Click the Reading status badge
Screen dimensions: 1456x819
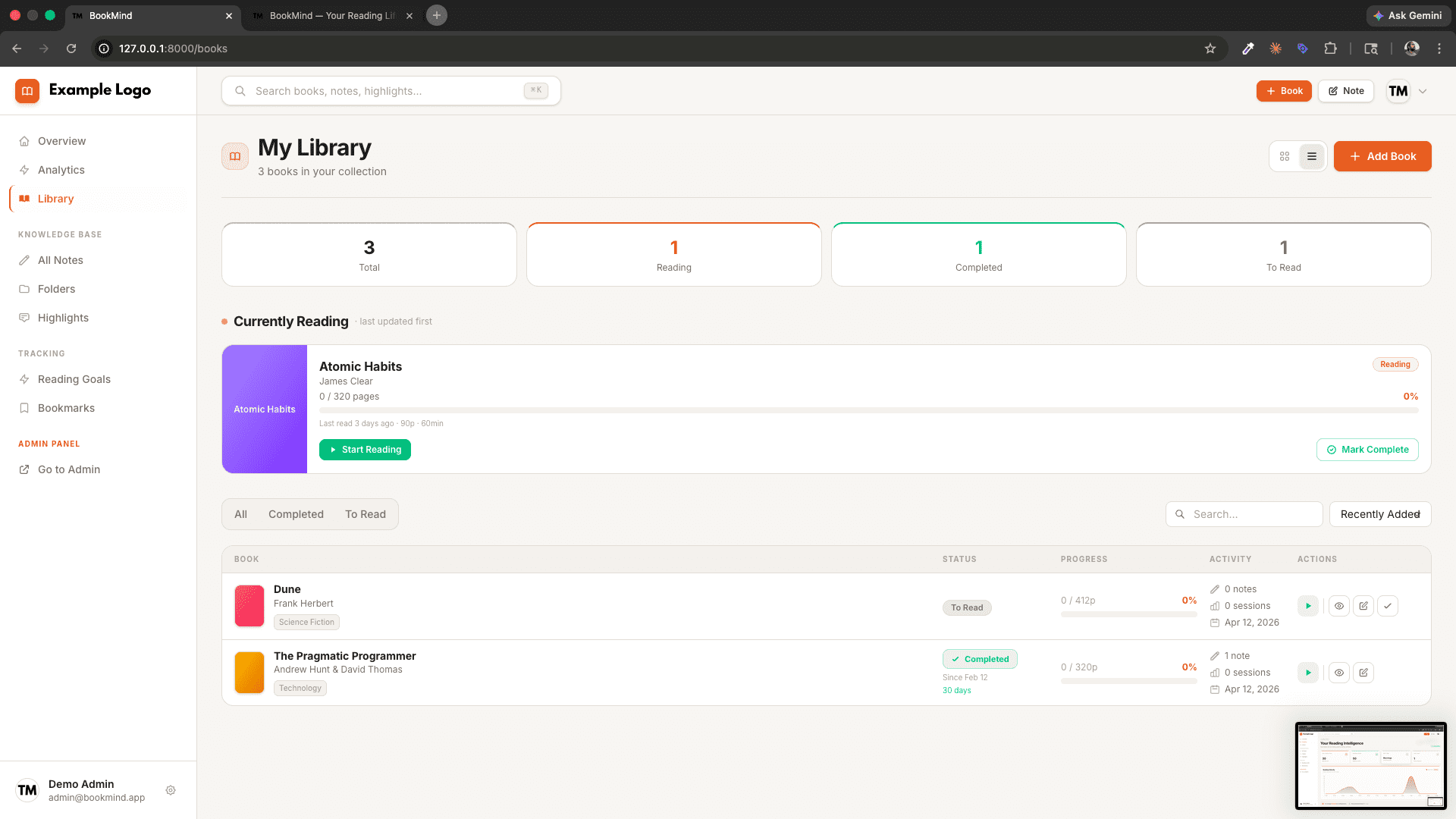[1395, 365]
